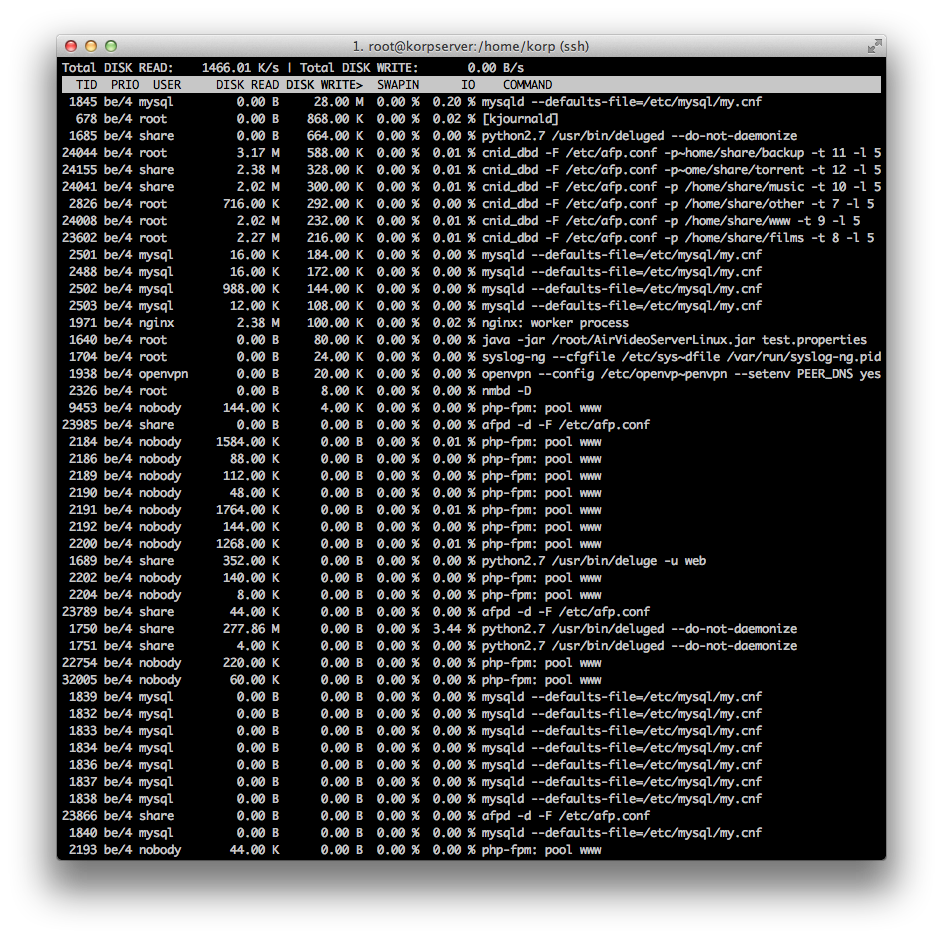The image size is (943, 939).
Task: Click the 1764.00 K disk read value
Action: (247, 510)
